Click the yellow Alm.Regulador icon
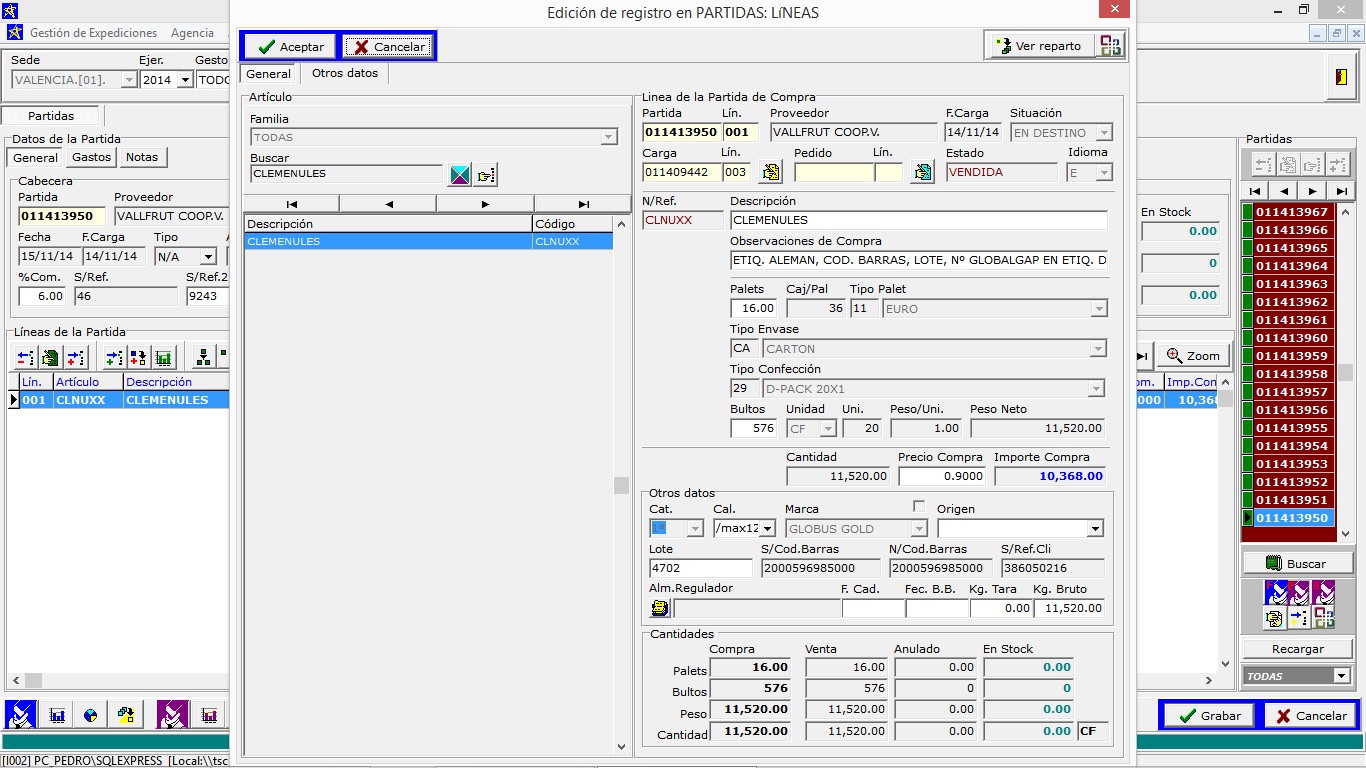Screen dimensions: 1366x768 coord(659,608)
